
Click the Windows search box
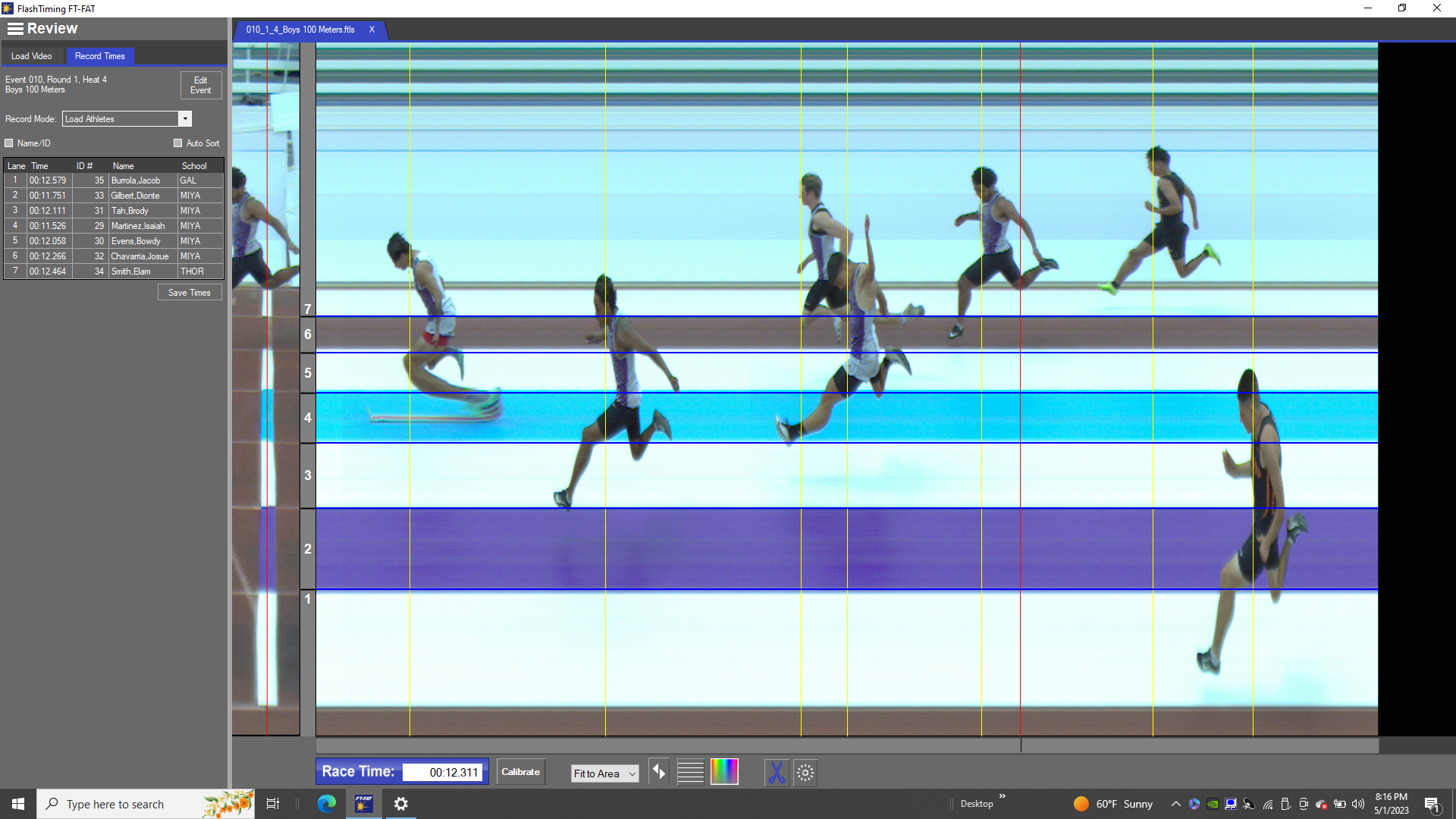146,804
